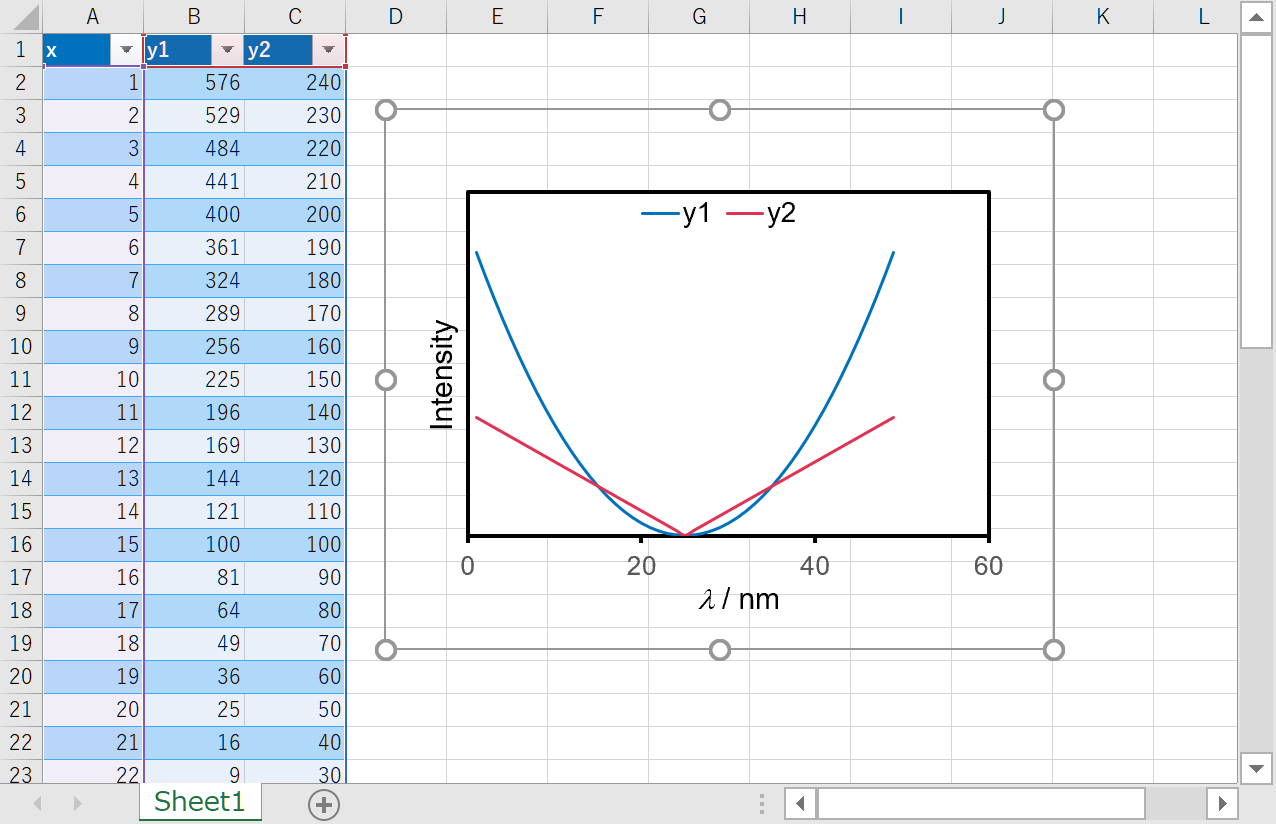Select the y2 legend entry
Screen dimensions: 1276x824
[761, 213]
